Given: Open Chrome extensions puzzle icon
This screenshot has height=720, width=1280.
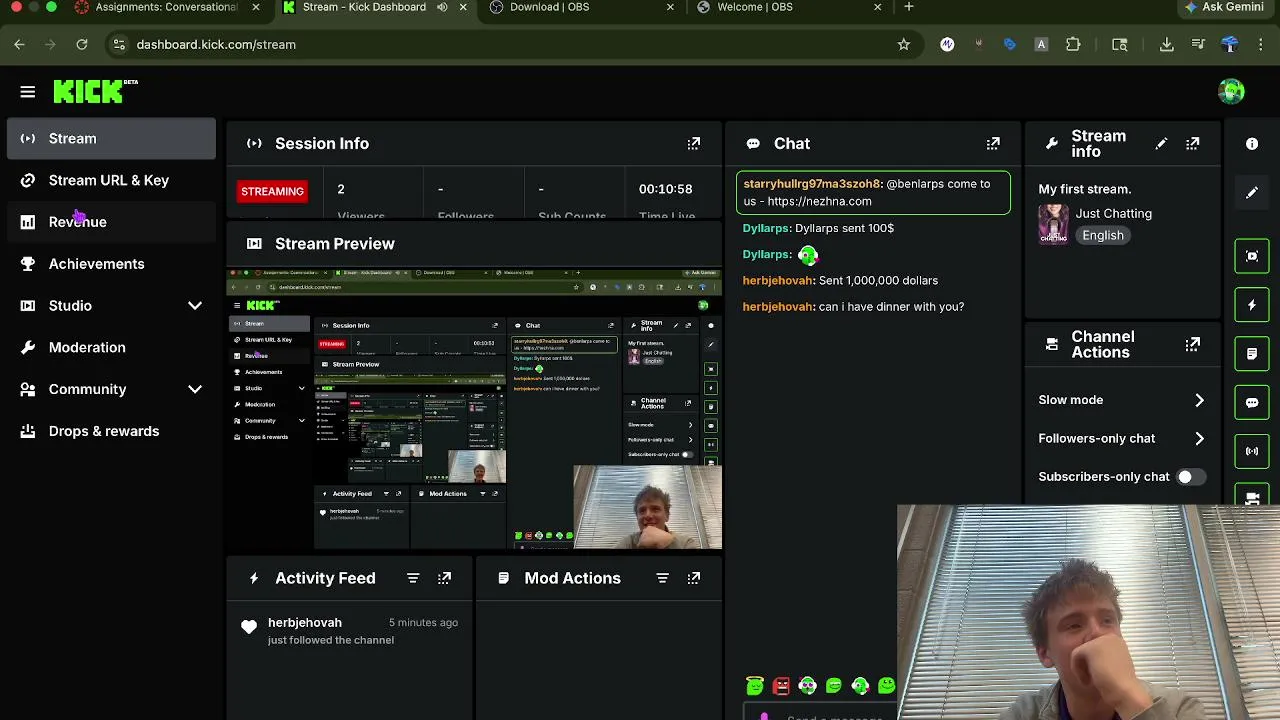Looking at the screenshot, I should [x=1073, y=44].
